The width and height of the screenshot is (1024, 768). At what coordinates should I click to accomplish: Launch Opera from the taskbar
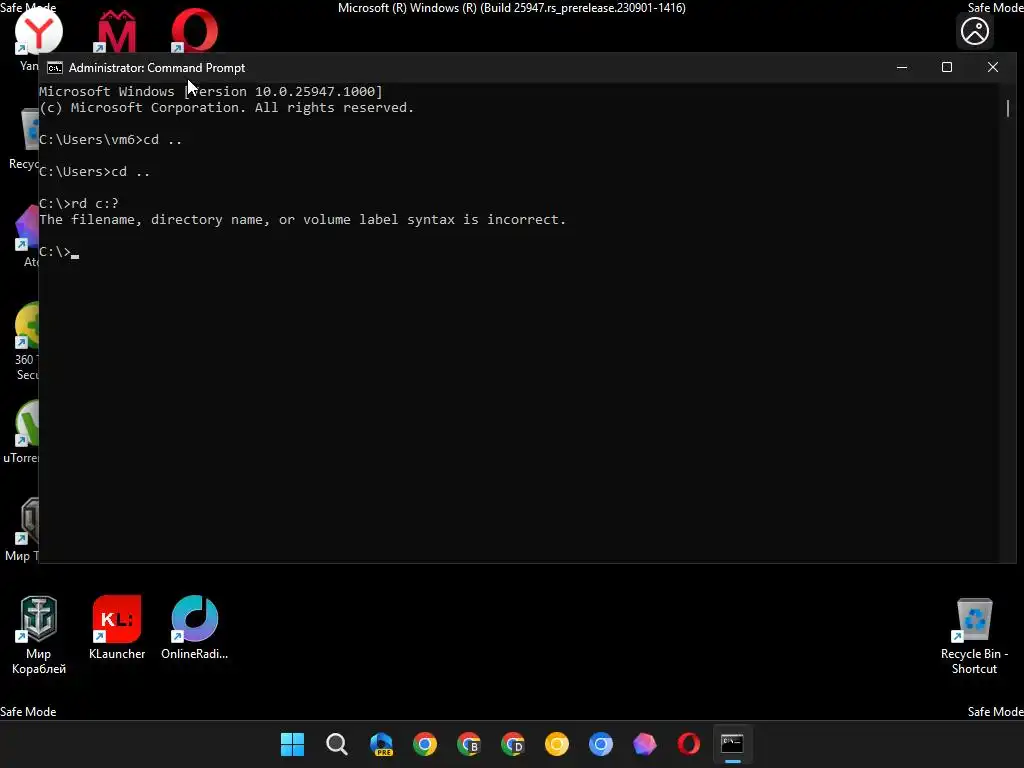[x=689, y=744]
